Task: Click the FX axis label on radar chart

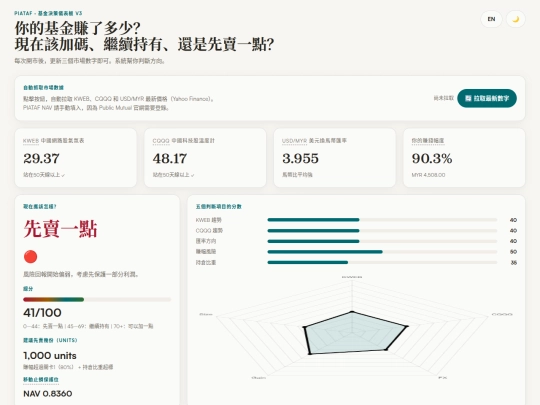Action: coord(443,378)
